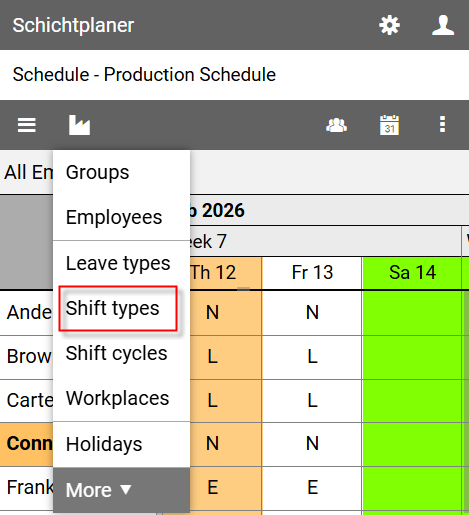Click Ande row's Fr 13 N shift
The height and width of the screenshot is (515, 469).
312,313
